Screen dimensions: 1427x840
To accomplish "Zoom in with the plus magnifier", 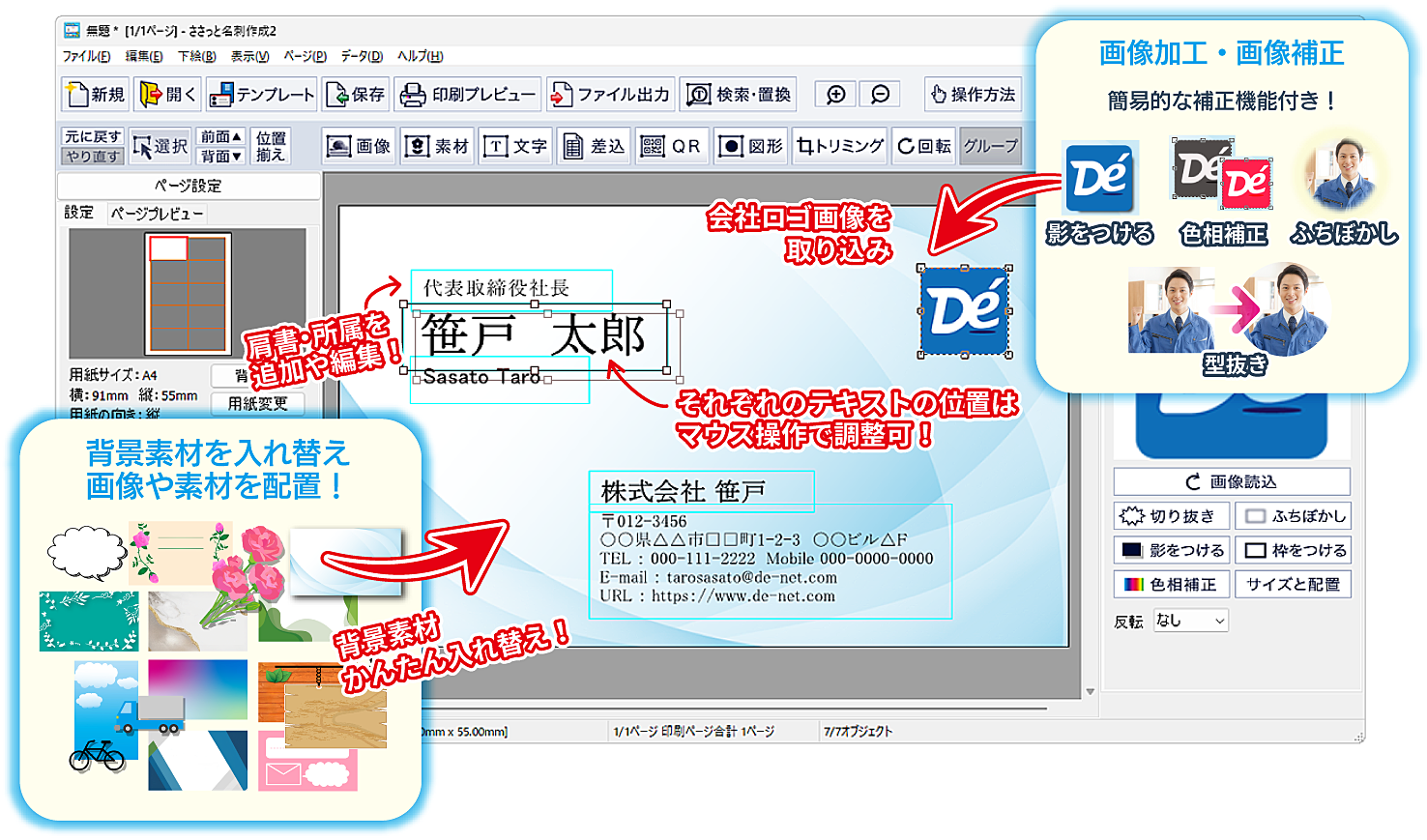I will pyautogui.click(x=836, y=94).
